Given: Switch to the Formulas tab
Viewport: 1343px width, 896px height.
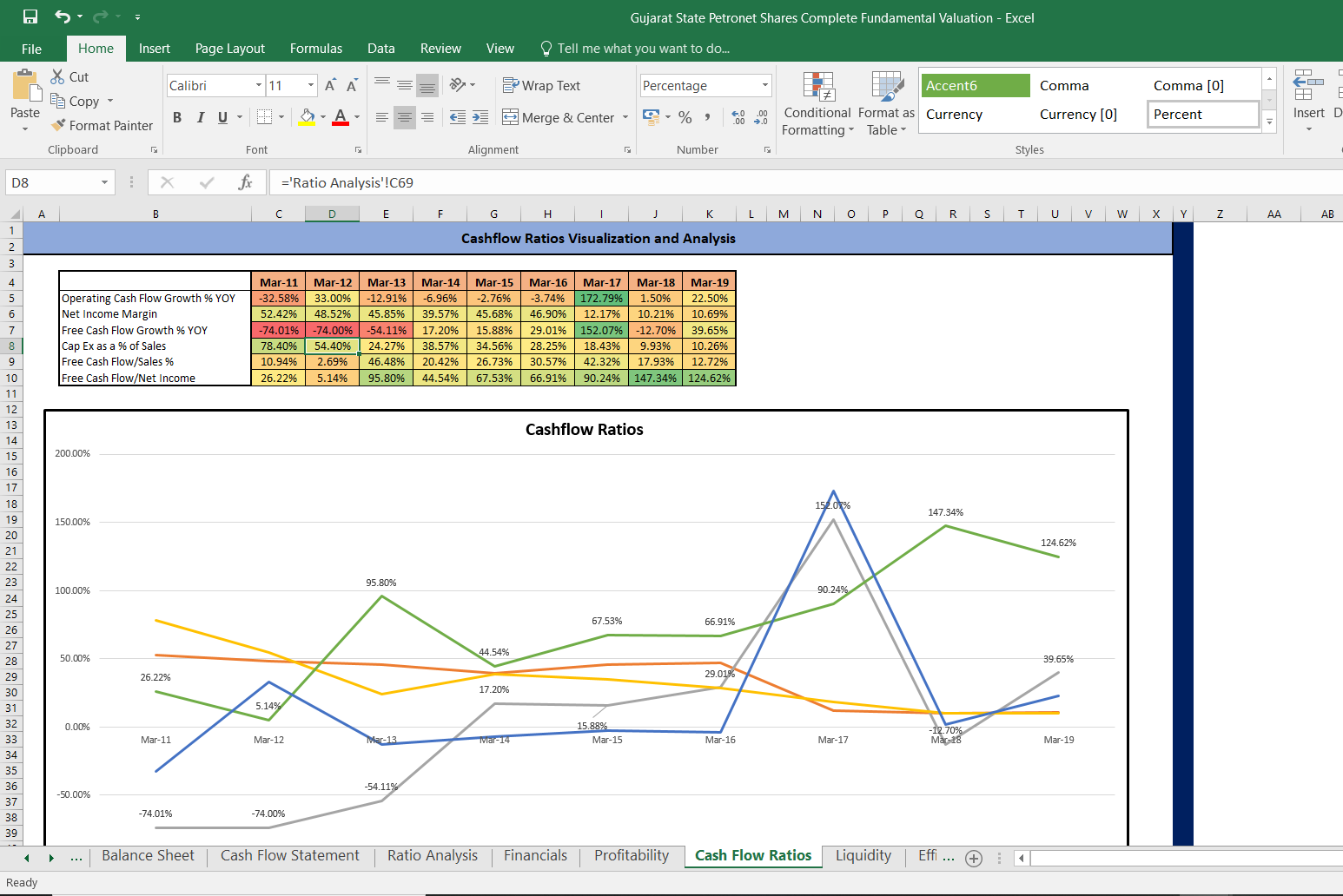Looking at the screenshot, I should pos(316,49).
